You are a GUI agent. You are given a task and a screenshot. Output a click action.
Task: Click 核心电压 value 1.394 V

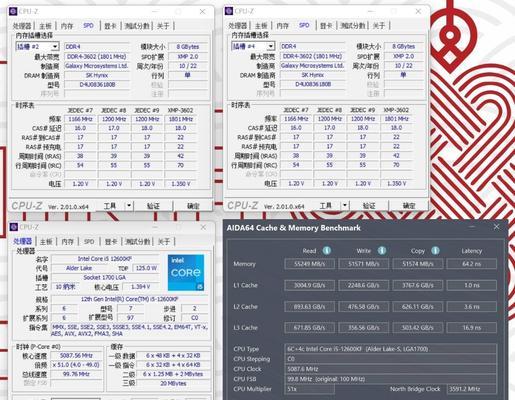tap(140, 287)
